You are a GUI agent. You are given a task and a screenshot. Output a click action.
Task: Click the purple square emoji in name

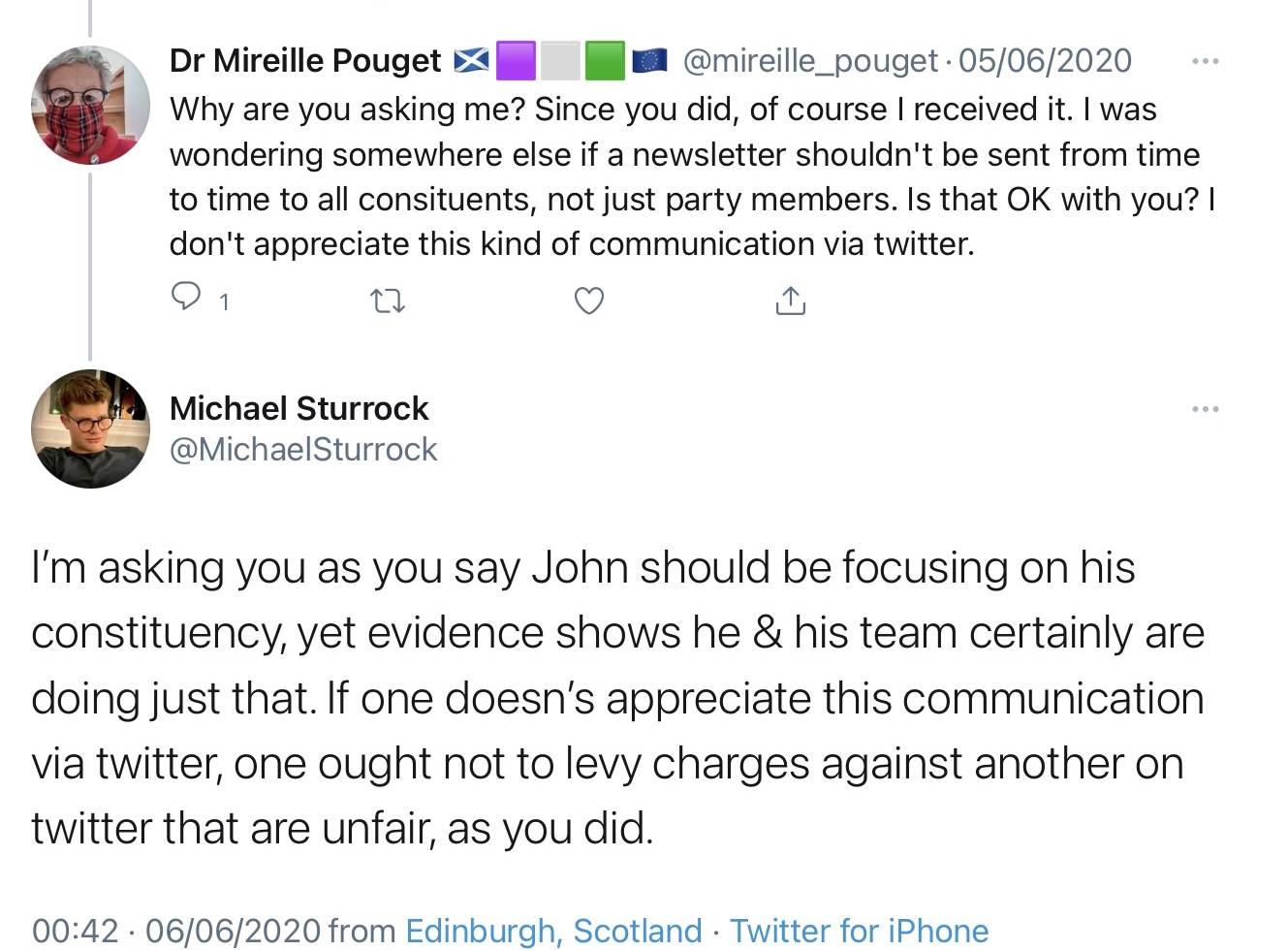coord(516,61)
